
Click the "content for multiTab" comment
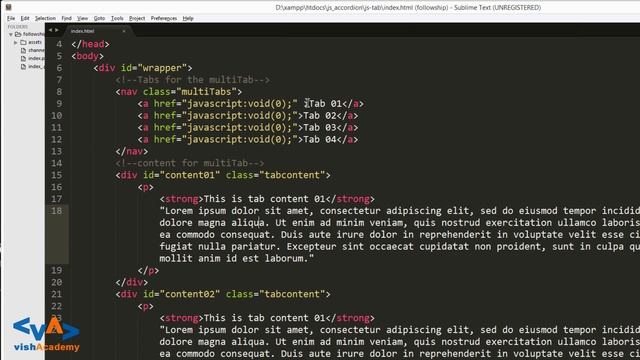(190, 163)
